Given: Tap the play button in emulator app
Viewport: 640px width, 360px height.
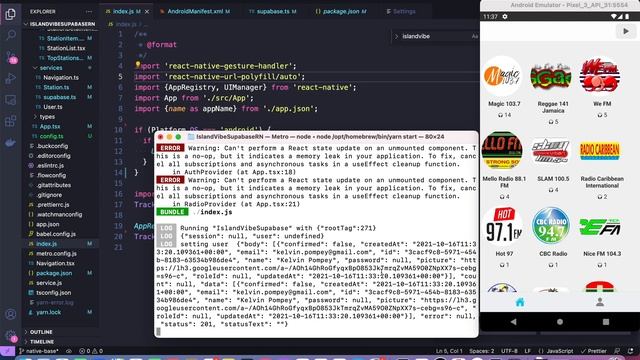Looking at the screenshot, I should pos(626,31).
